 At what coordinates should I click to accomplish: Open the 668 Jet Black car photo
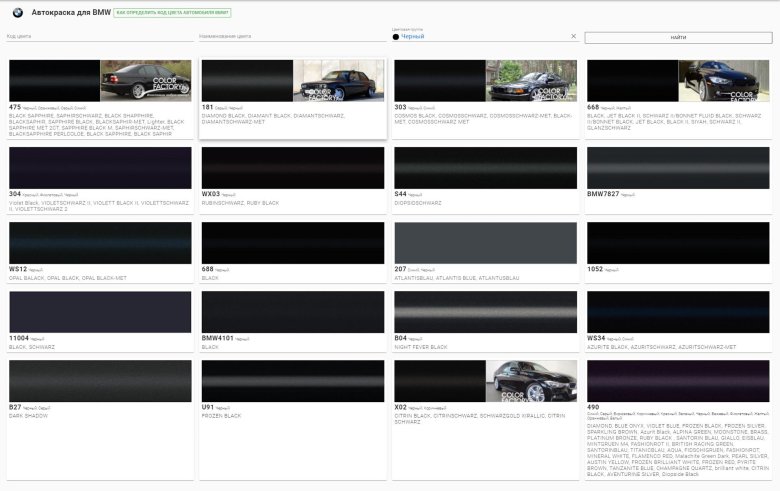(x=725, y=81)
